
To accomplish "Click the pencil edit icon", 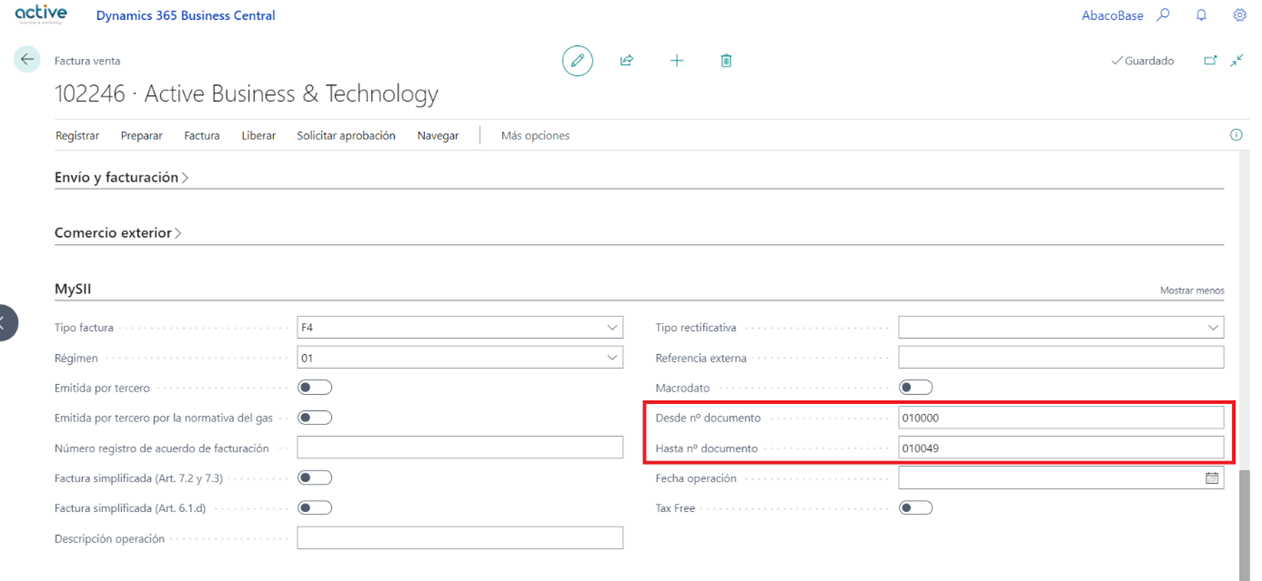I will pos(577,61).
